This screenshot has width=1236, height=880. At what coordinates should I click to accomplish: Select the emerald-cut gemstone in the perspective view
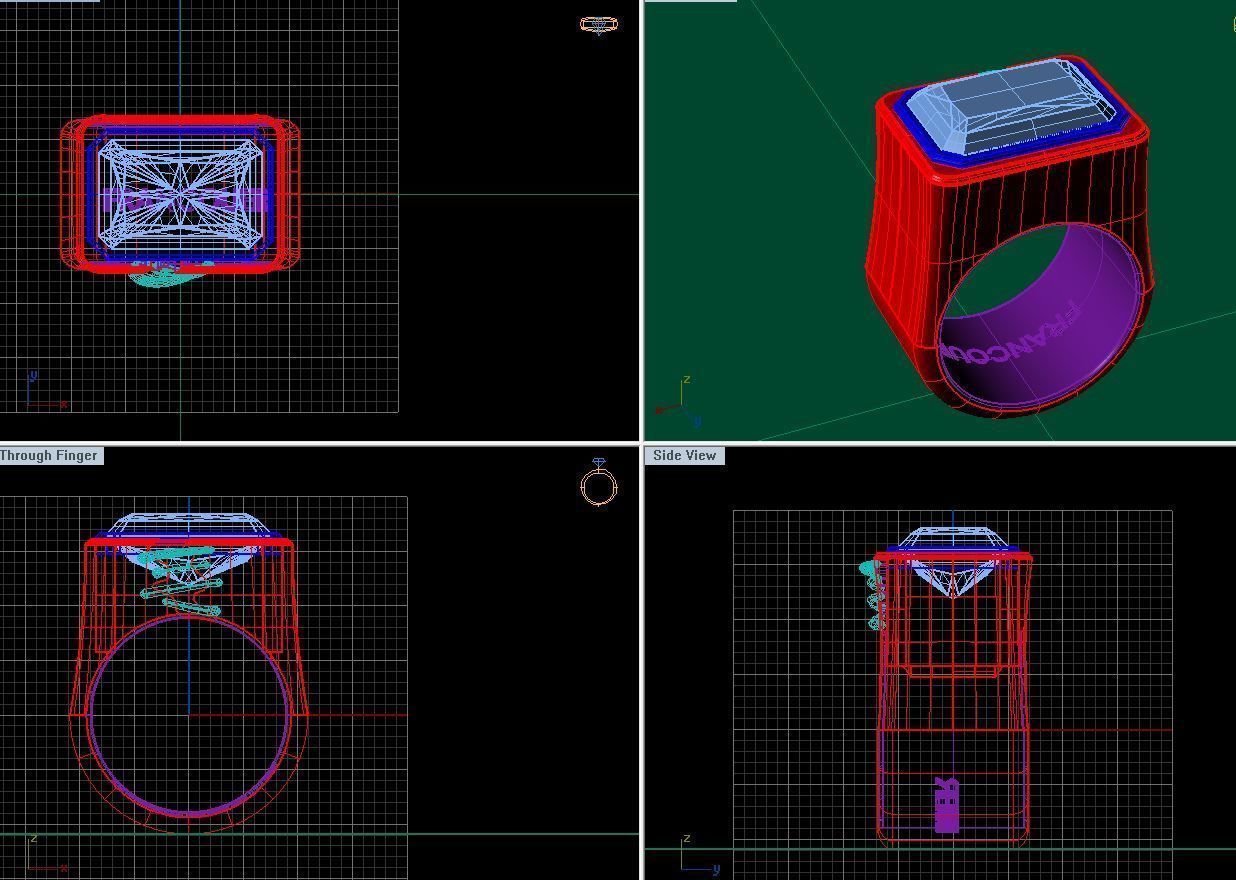coord(1010,107)
